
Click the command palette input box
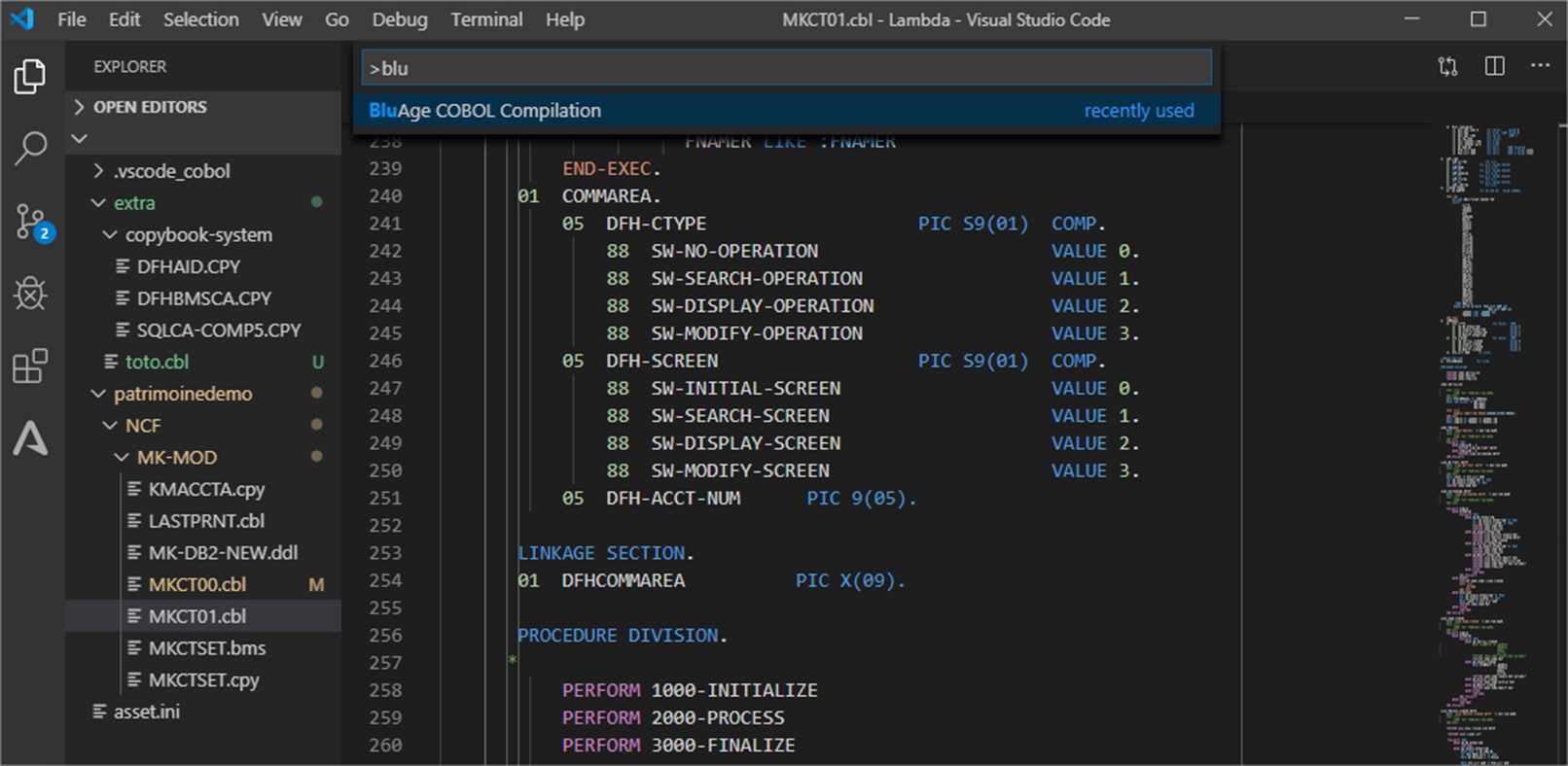point(786,68)
